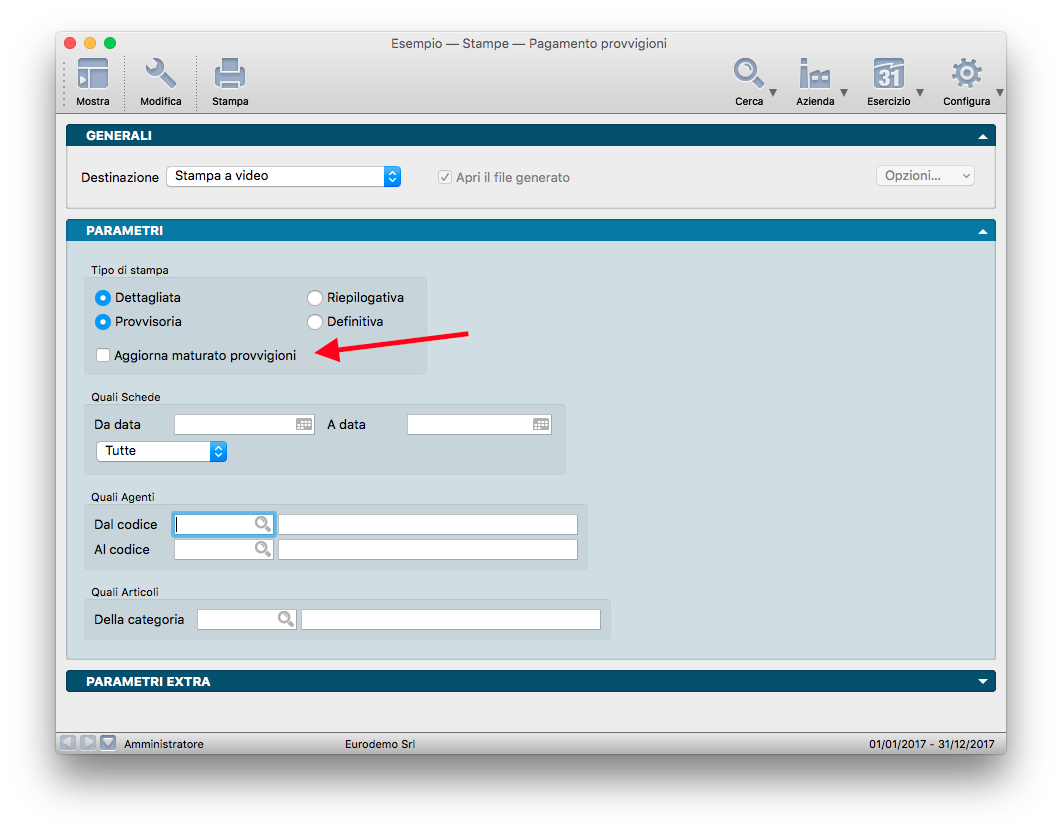Open the Cerca magnifier tool
Image resolution: width=1062 pixels, height=834 pixels.
pos(748,76)
